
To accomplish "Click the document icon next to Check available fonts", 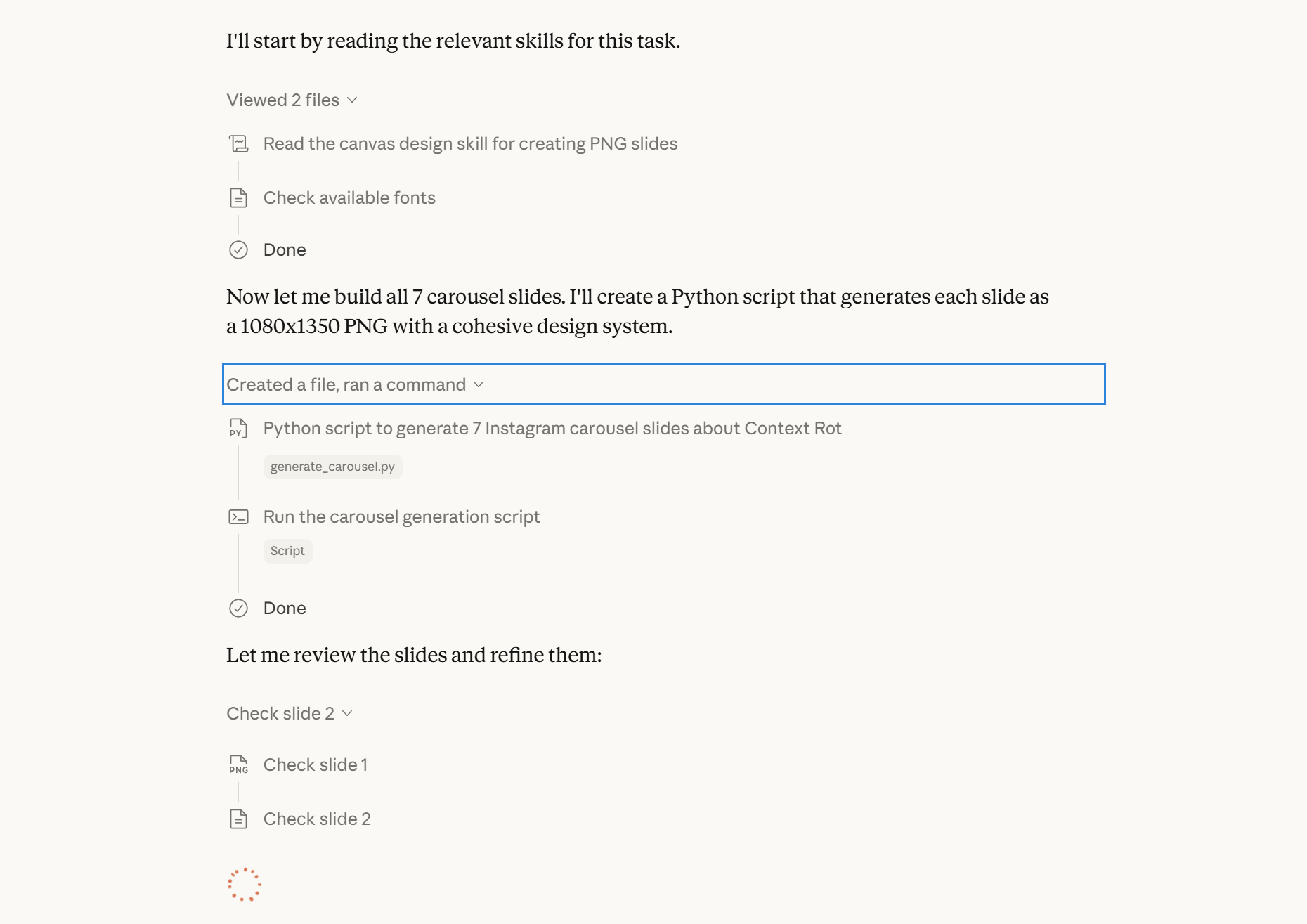I will click(239, 198).
